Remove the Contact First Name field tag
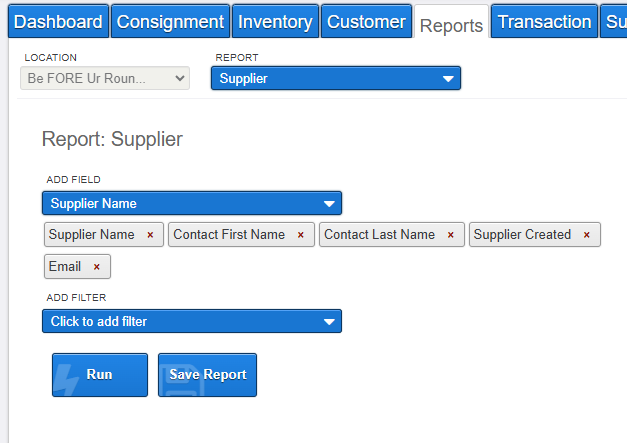 pyautogui.click(x=301, y=235)
